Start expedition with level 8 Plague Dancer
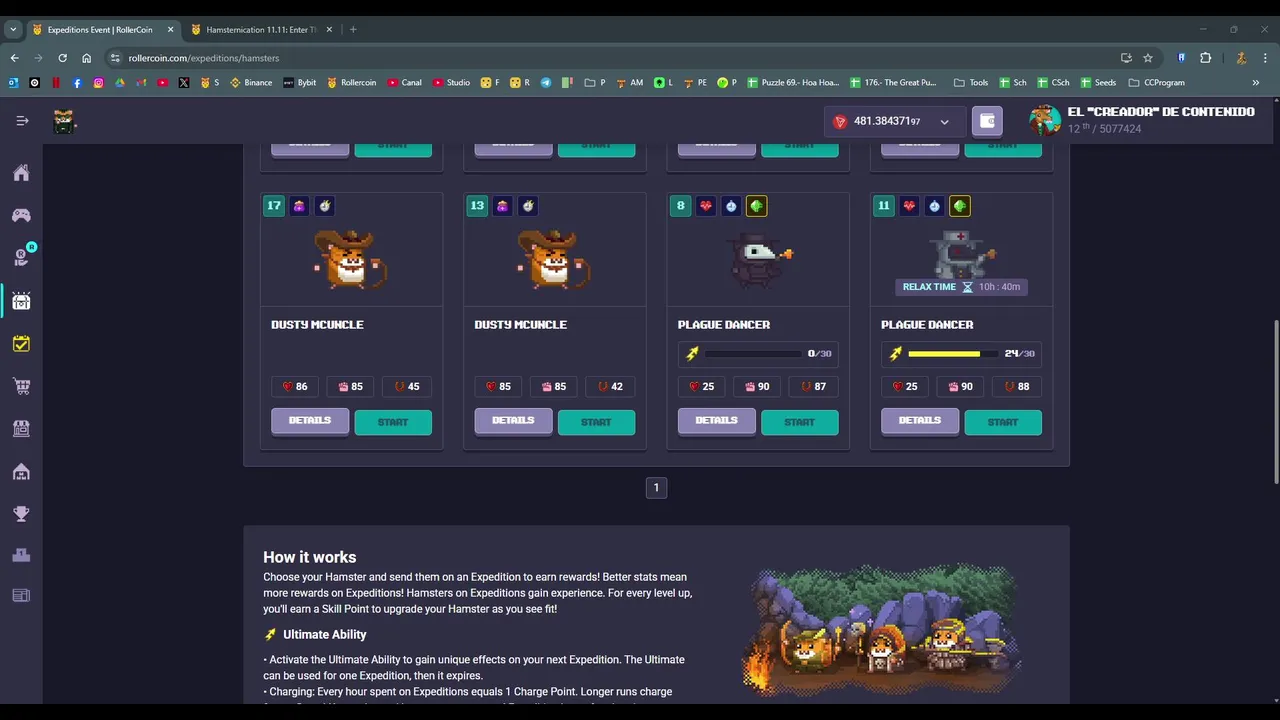 (799, 422)
